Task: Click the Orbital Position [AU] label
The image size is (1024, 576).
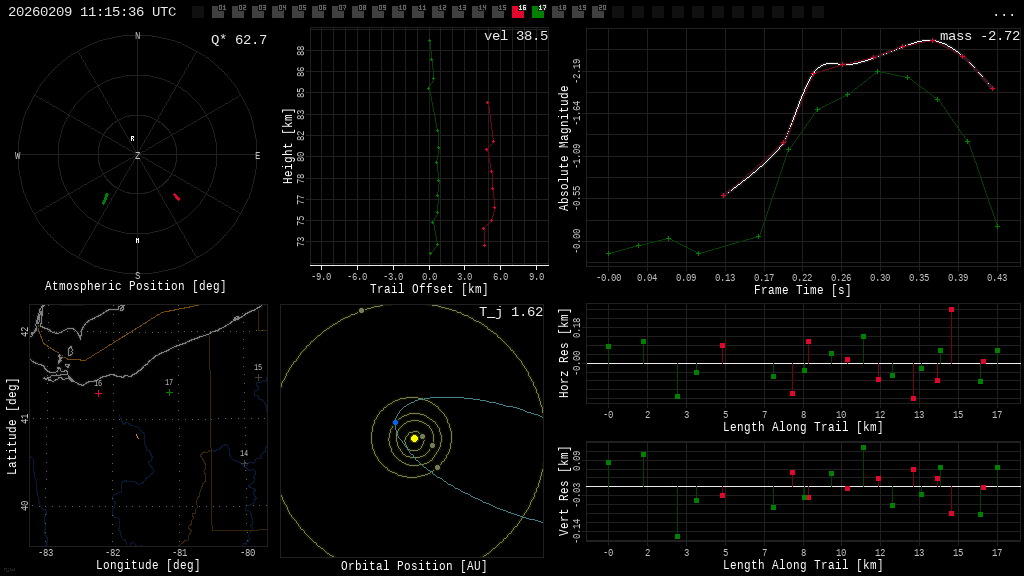Action: pos(414,566)
